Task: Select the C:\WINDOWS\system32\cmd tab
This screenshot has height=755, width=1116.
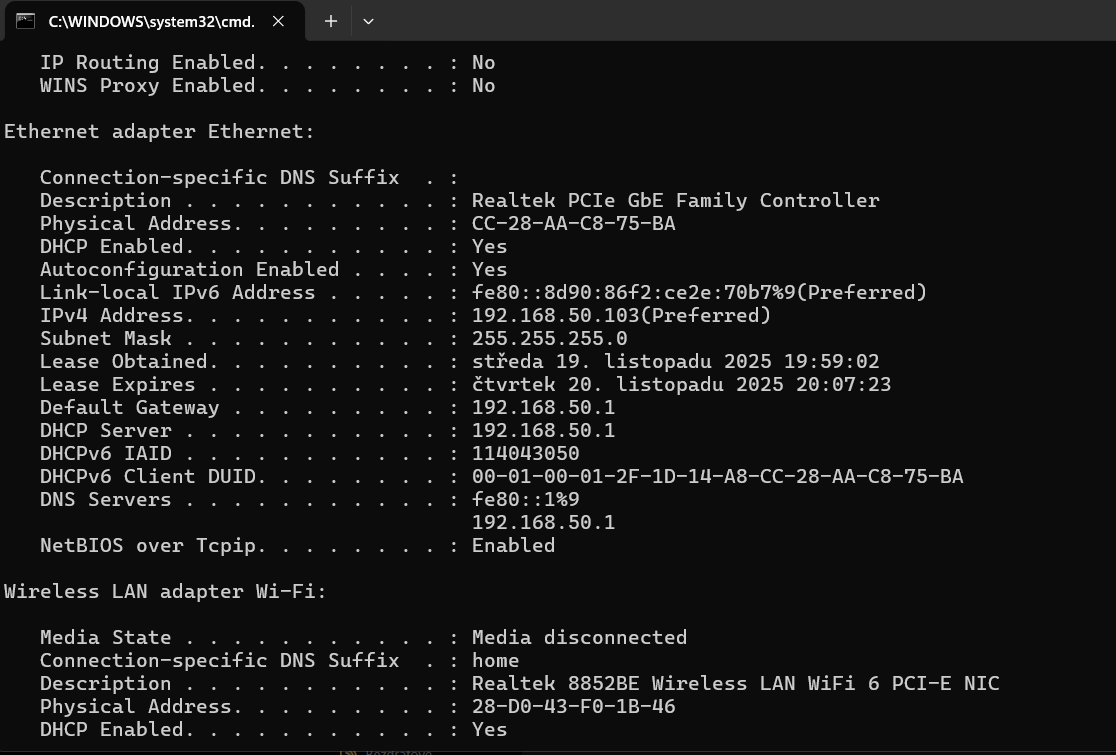Action: coord(150,21)
